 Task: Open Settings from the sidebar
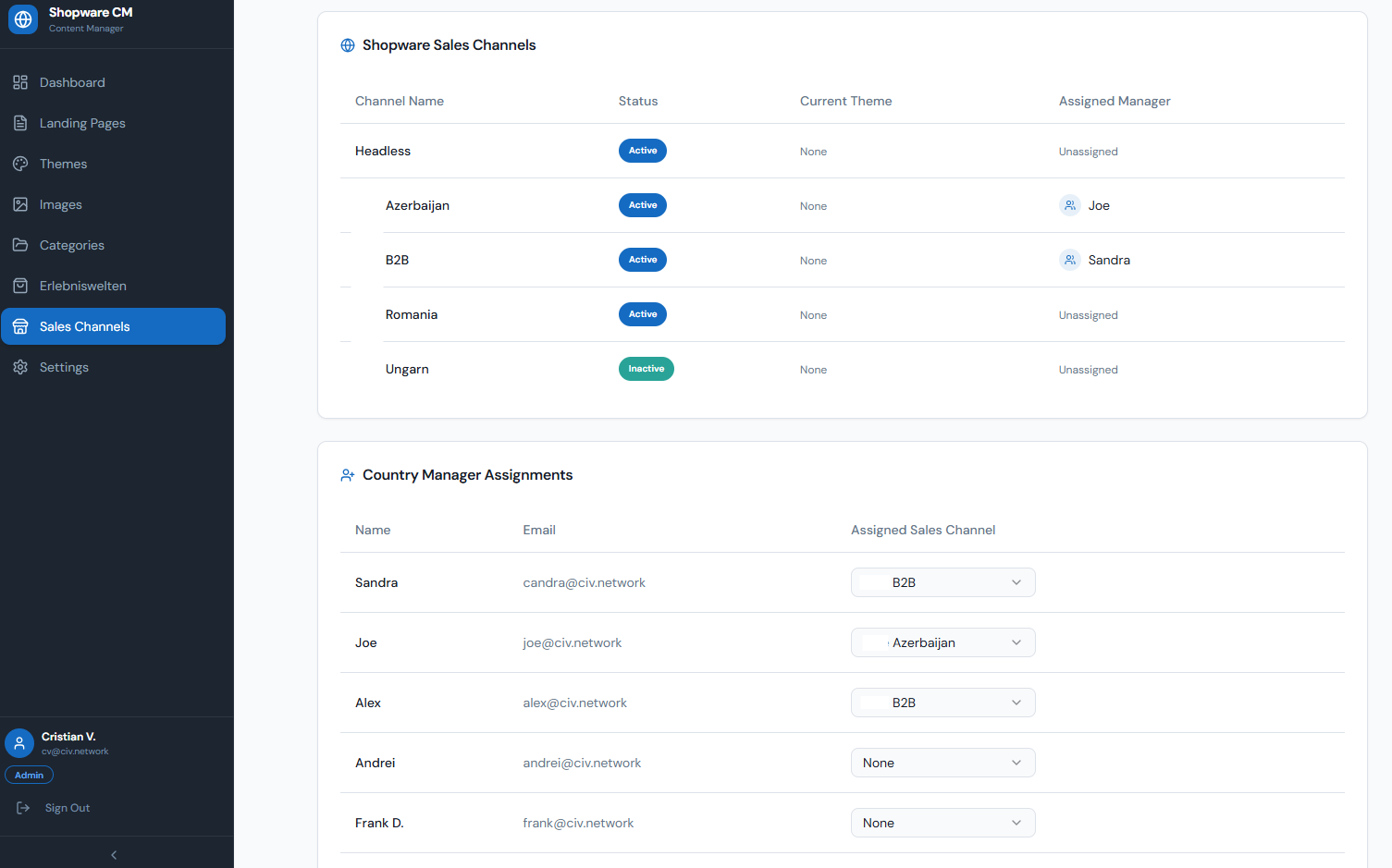click(113, 367)
